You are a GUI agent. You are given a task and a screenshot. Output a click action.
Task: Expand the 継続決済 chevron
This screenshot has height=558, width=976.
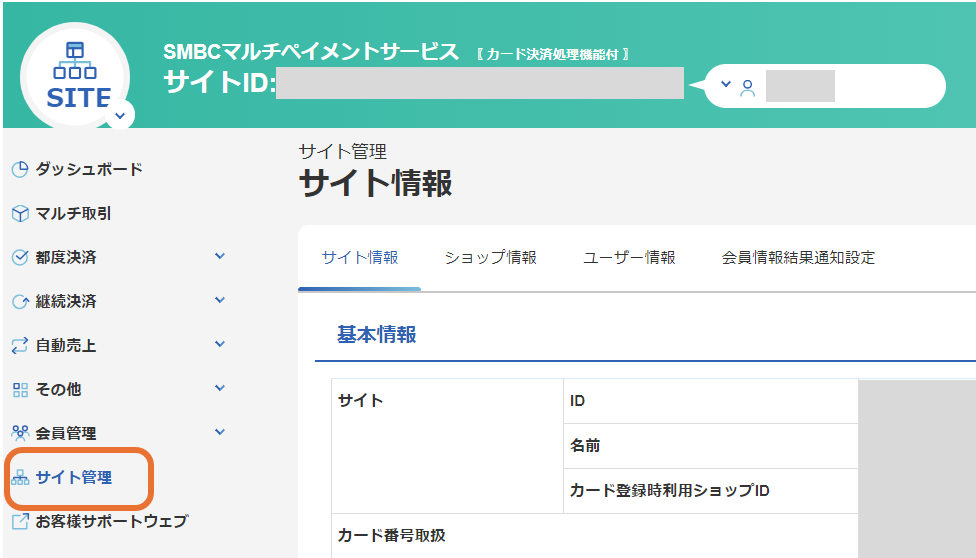point(220,300)
